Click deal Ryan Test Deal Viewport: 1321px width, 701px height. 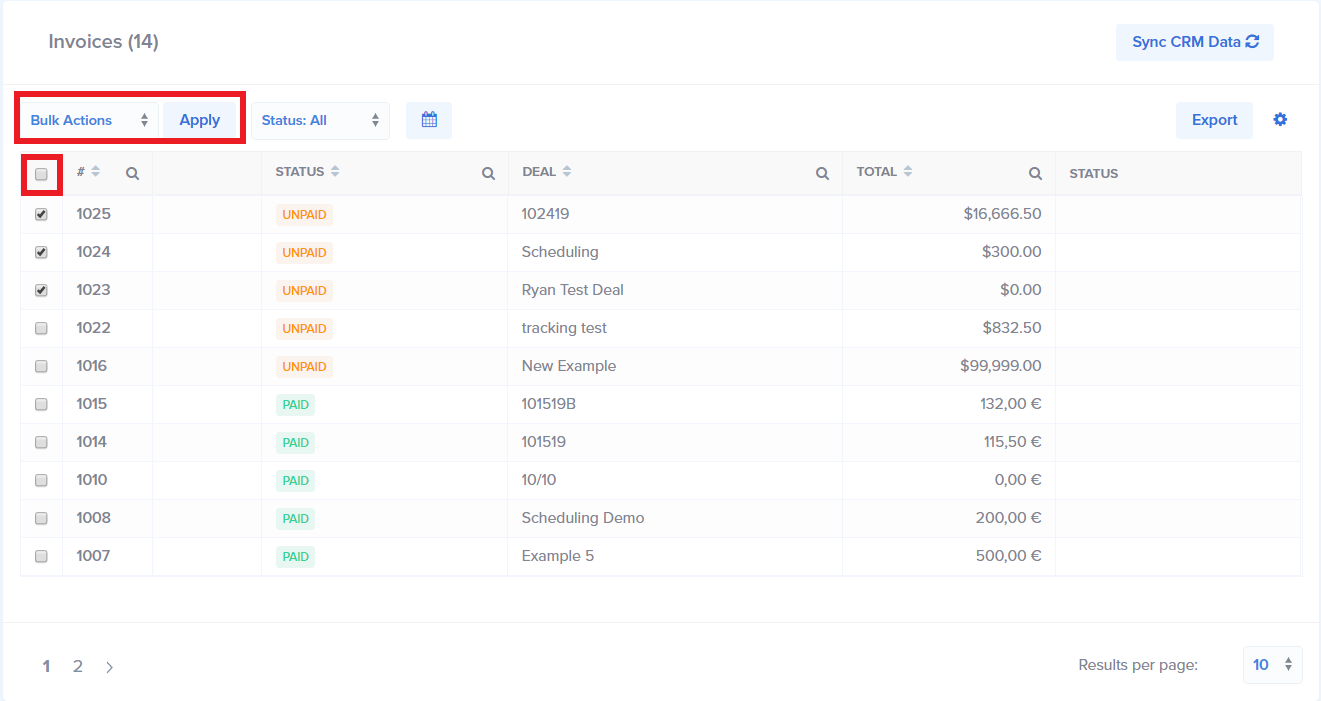coord(572,290)
